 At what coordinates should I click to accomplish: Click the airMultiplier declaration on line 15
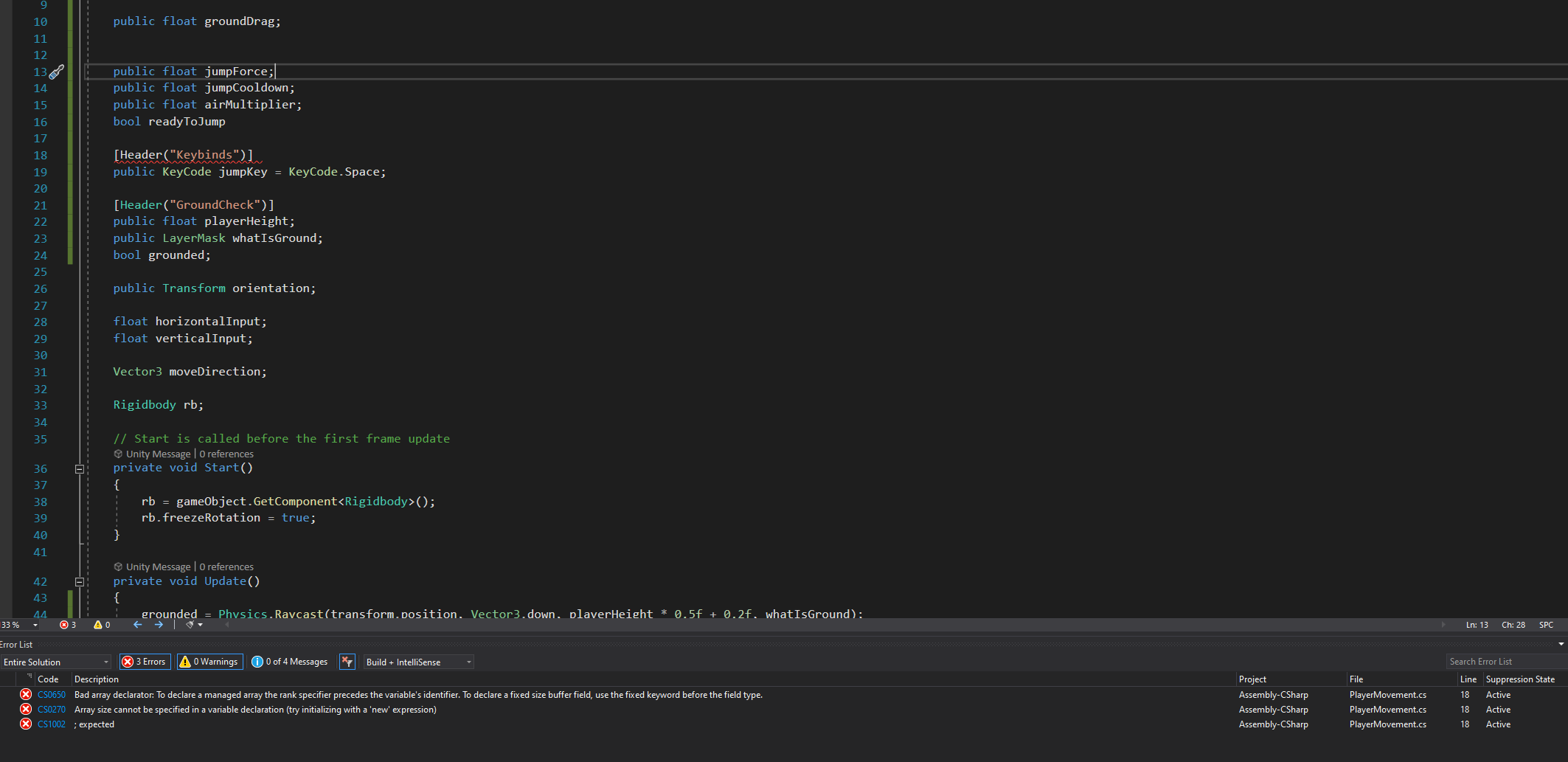(x=207, y=105)
